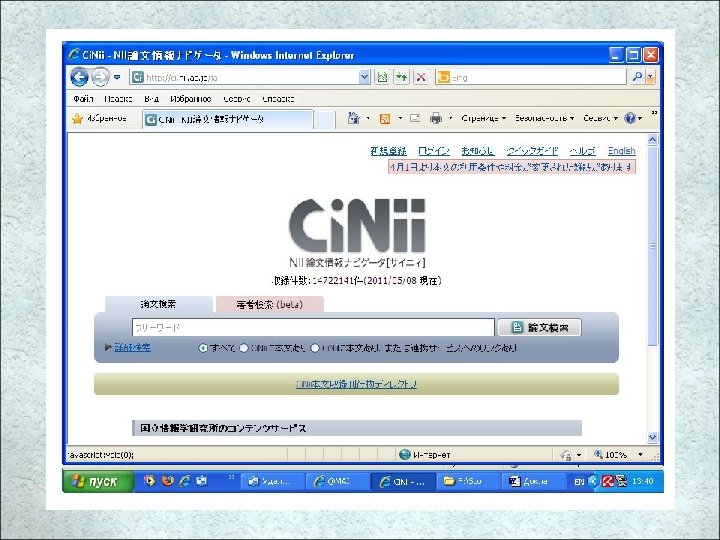Click the browser Forward arrow button

click(100, 77)
